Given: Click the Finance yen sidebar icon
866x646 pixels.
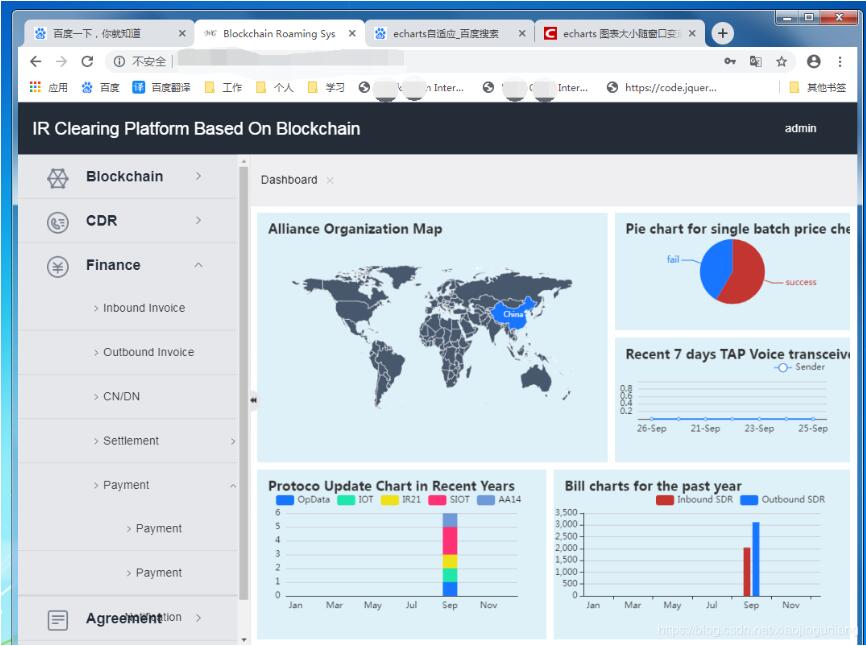Looking at the screenshot, I should point(58,266).
